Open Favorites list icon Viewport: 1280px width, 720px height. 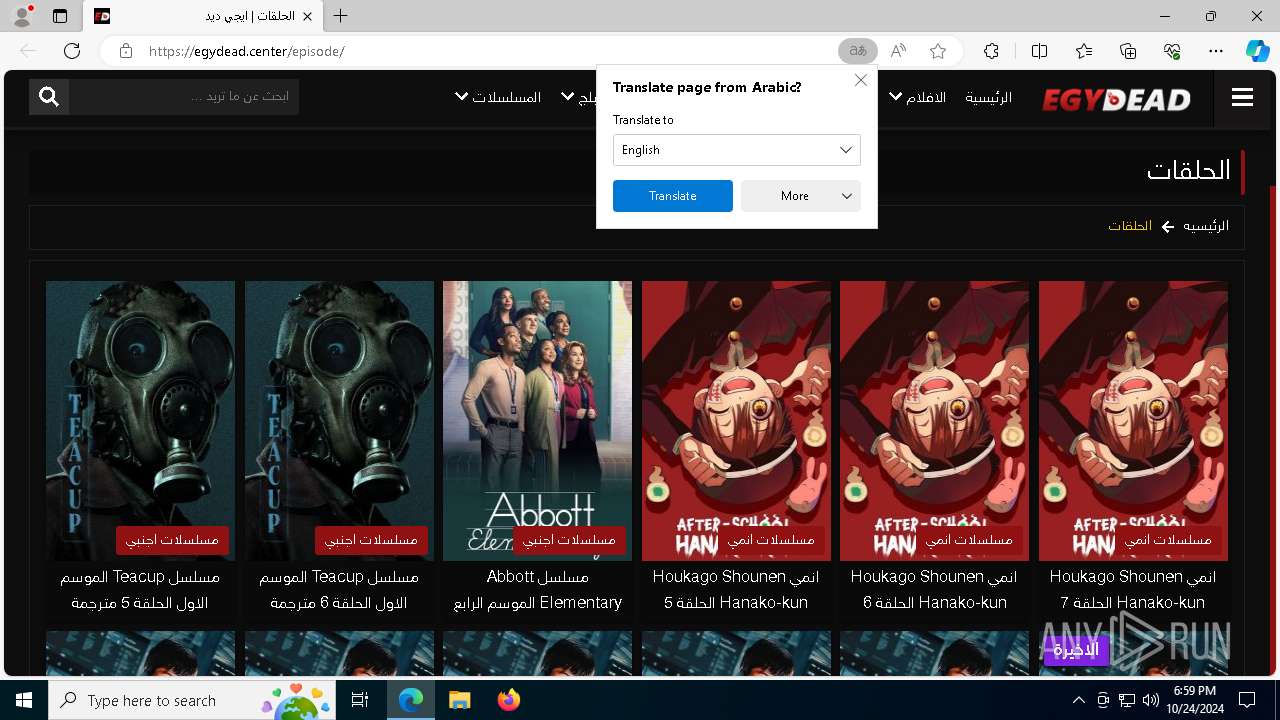pyautogui.click(x=1084, y=51)
